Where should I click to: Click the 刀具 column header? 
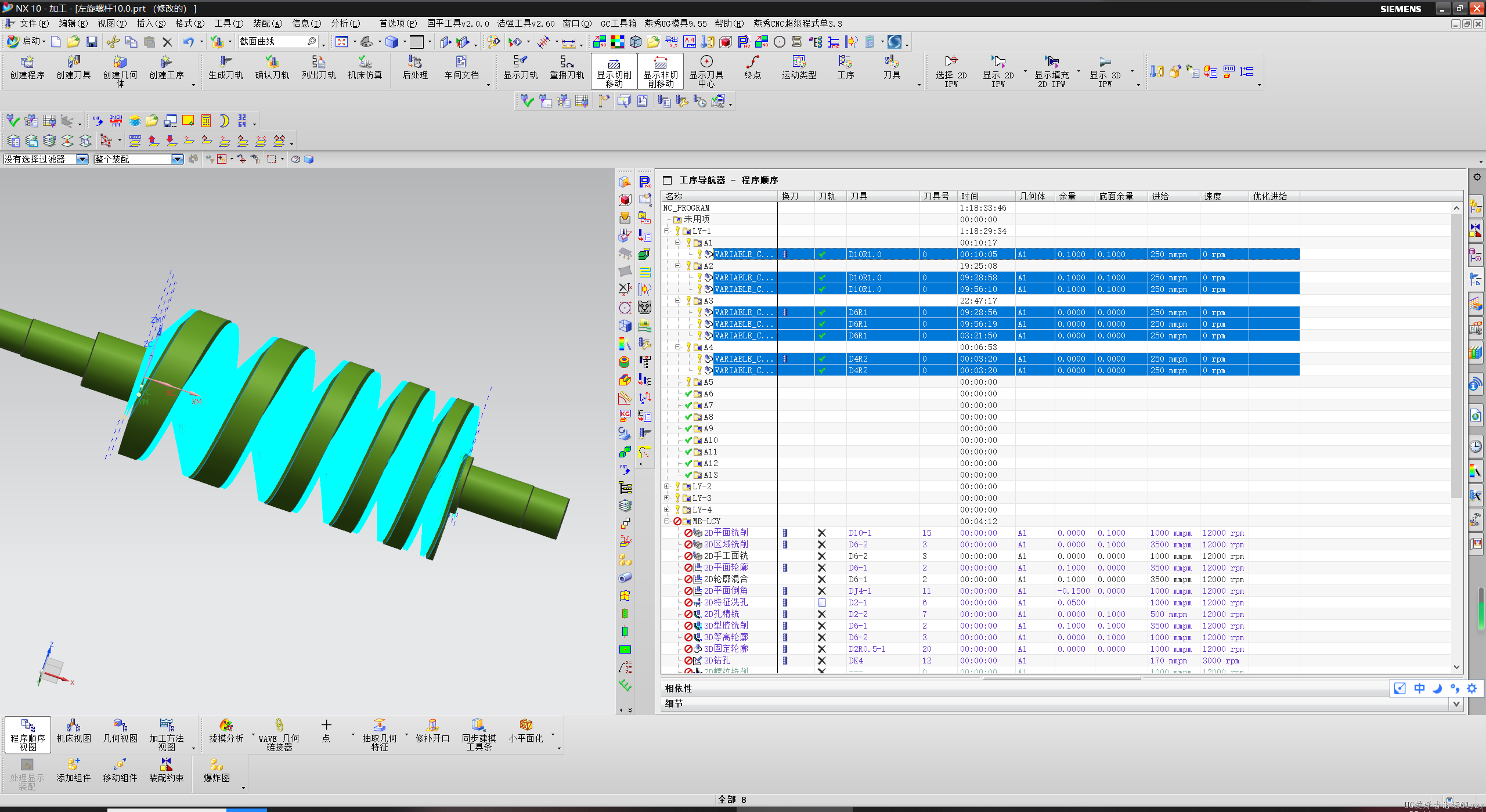tap(883, 196)
